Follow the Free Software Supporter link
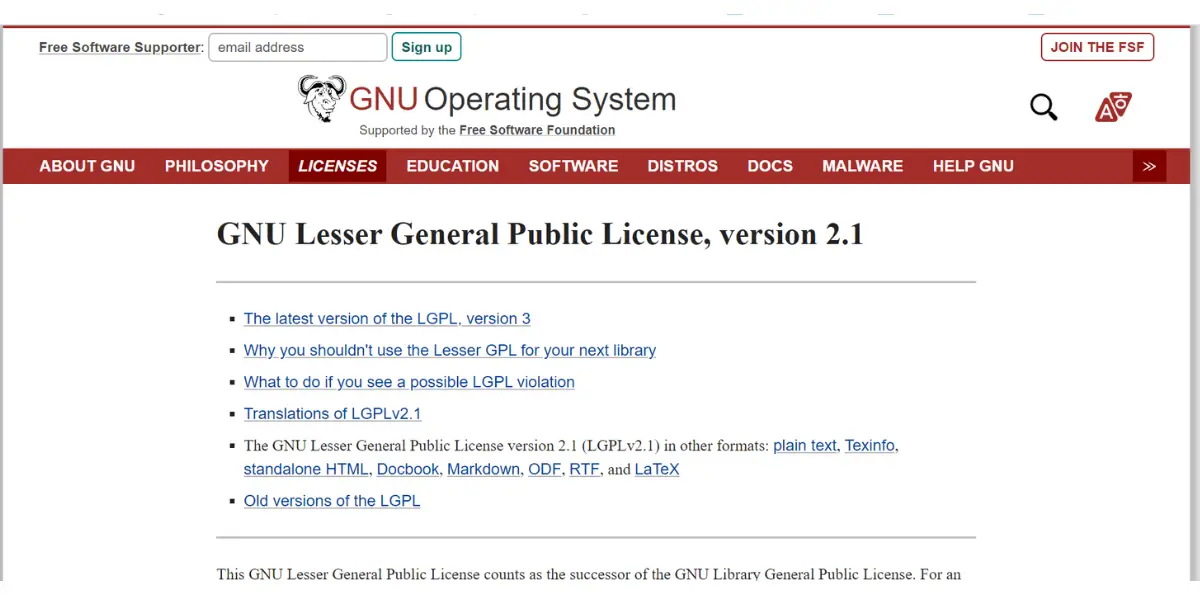 tap(120, 47)
